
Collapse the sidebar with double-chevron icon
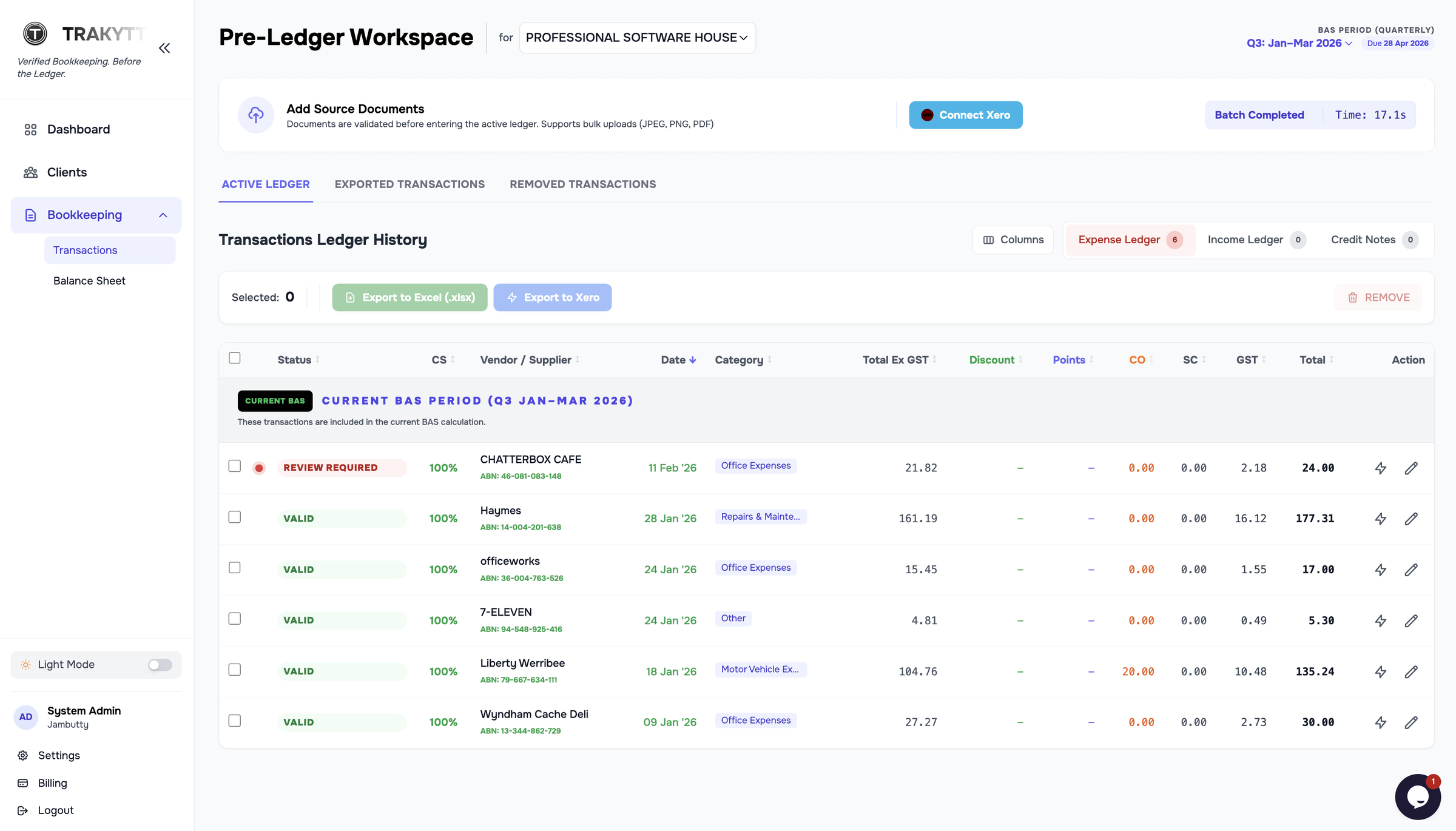pyautogui.click(x=164, y=48)
